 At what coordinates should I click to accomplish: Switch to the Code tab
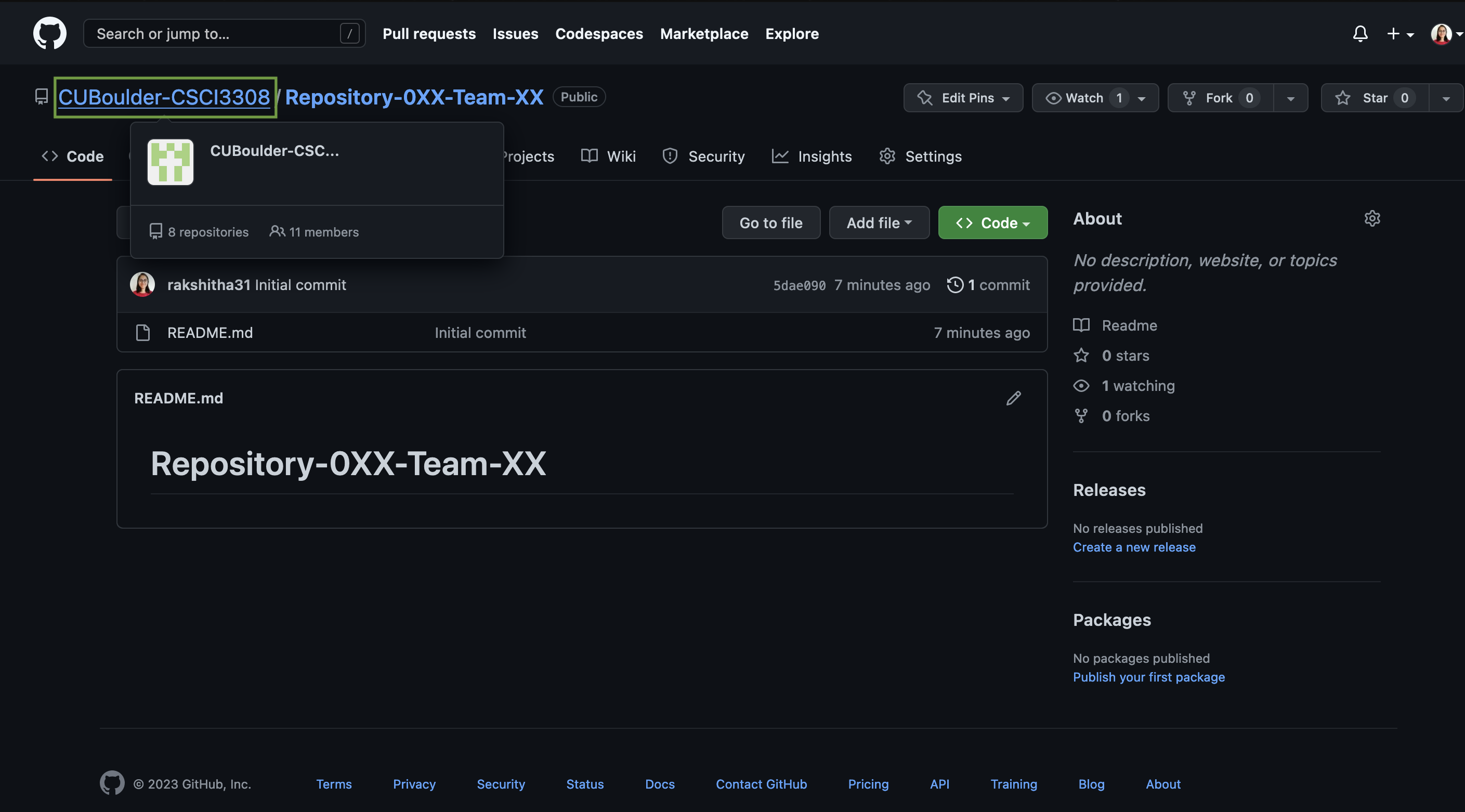click(73, 156)
